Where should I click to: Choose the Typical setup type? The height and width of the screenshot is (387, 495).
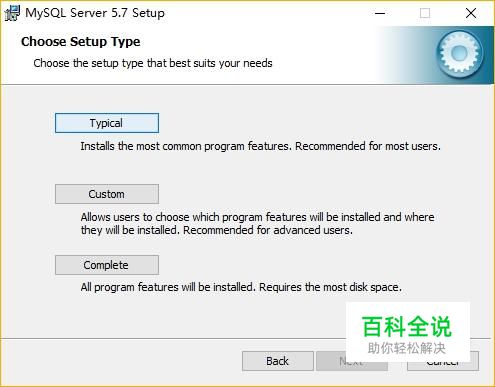tap(107, 123)
